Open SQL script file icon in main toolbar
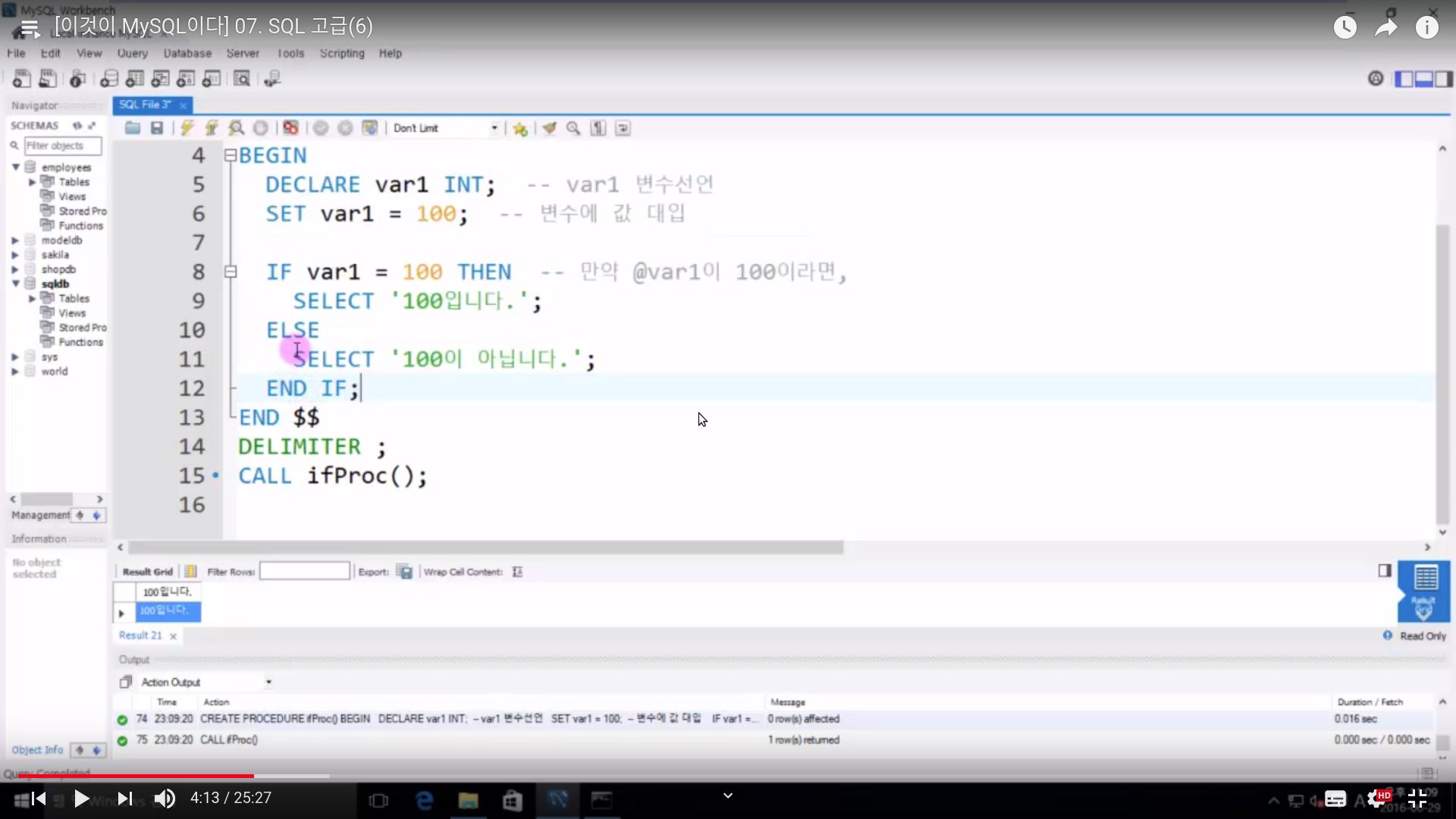This screenshot has height=819, width=1456. click(x=47, y=78)
